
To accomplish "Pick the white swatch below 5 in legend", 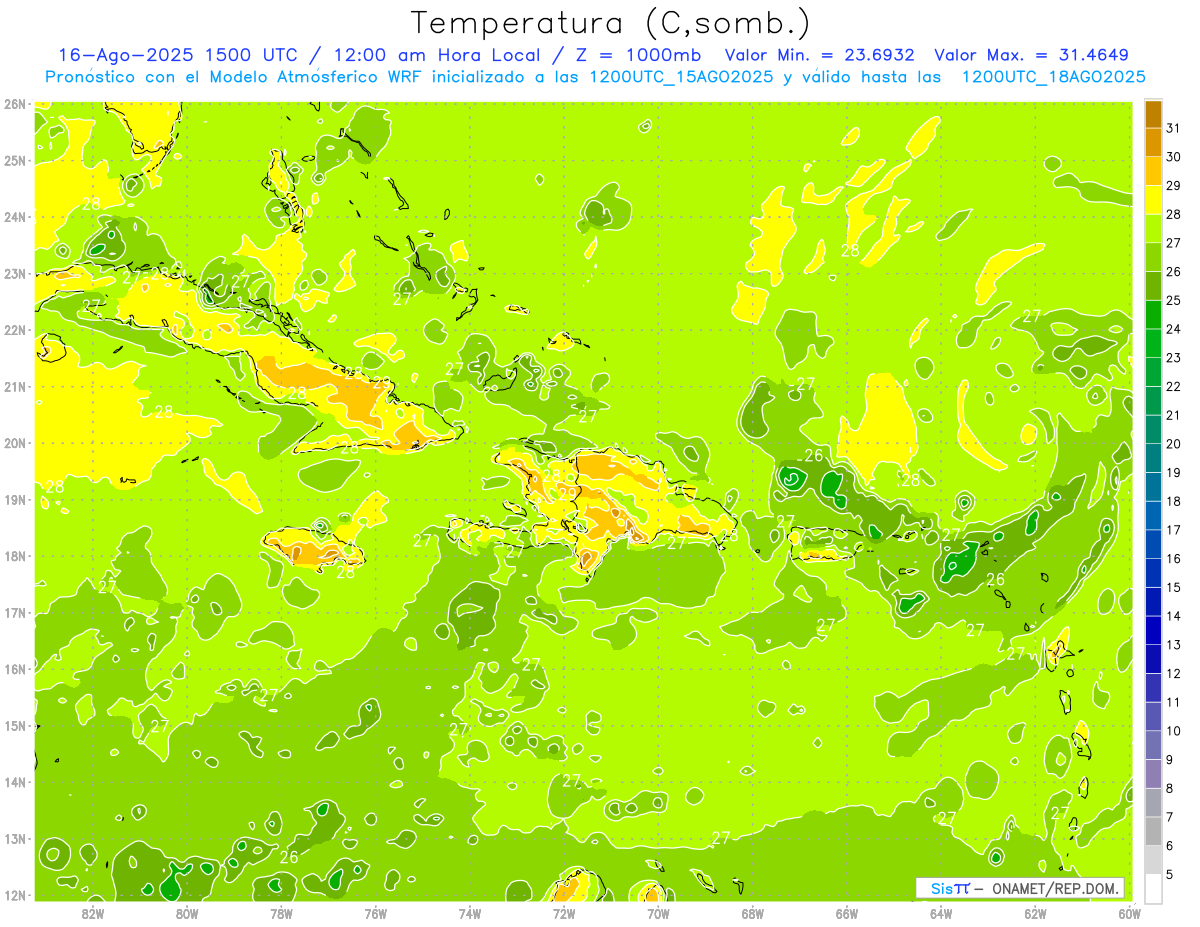I will 1153,889.
